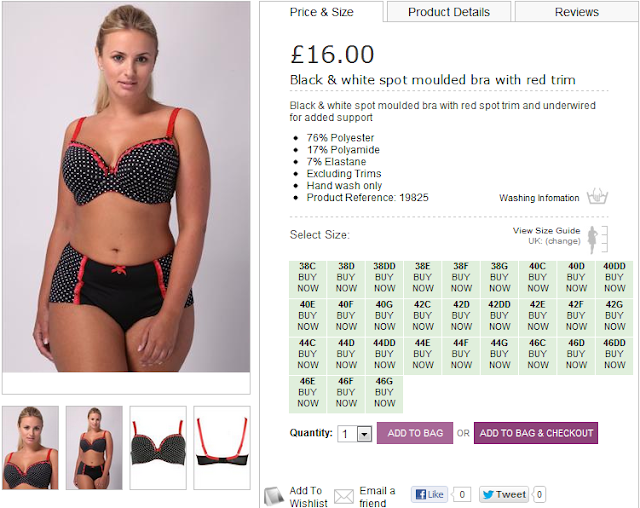Select the Price & Size tab
This screenshot has width=640, height=508.
tap(322, 12)
